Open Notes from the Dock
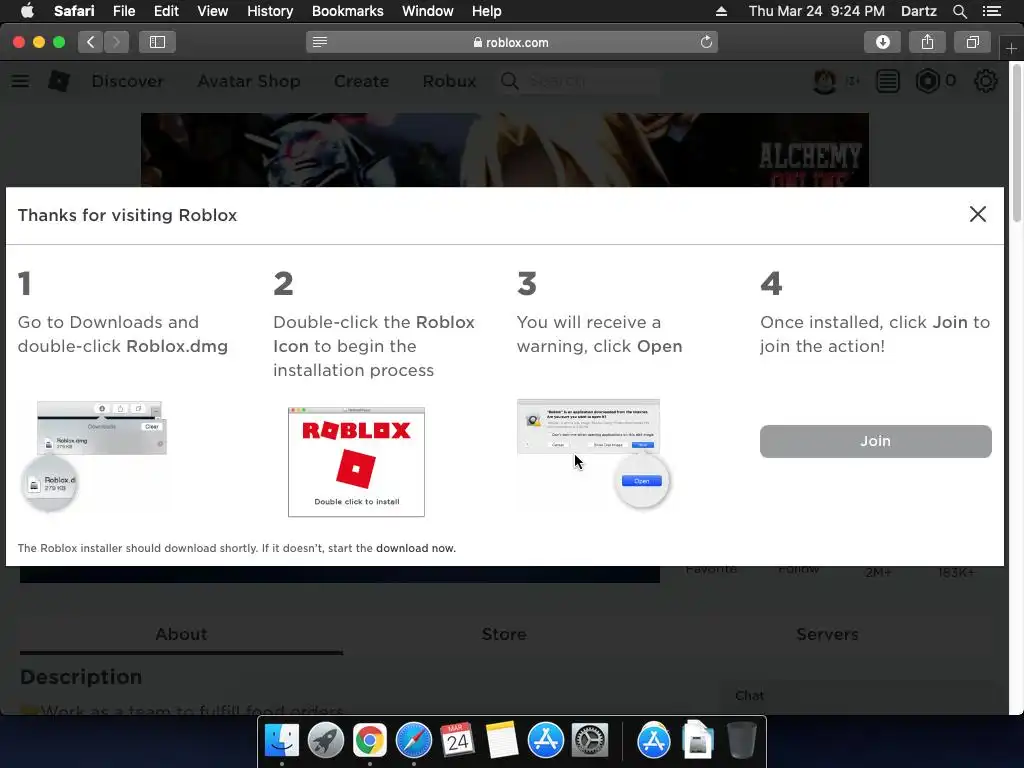This screenshot has height=768, width=1024. pos(502,740)
